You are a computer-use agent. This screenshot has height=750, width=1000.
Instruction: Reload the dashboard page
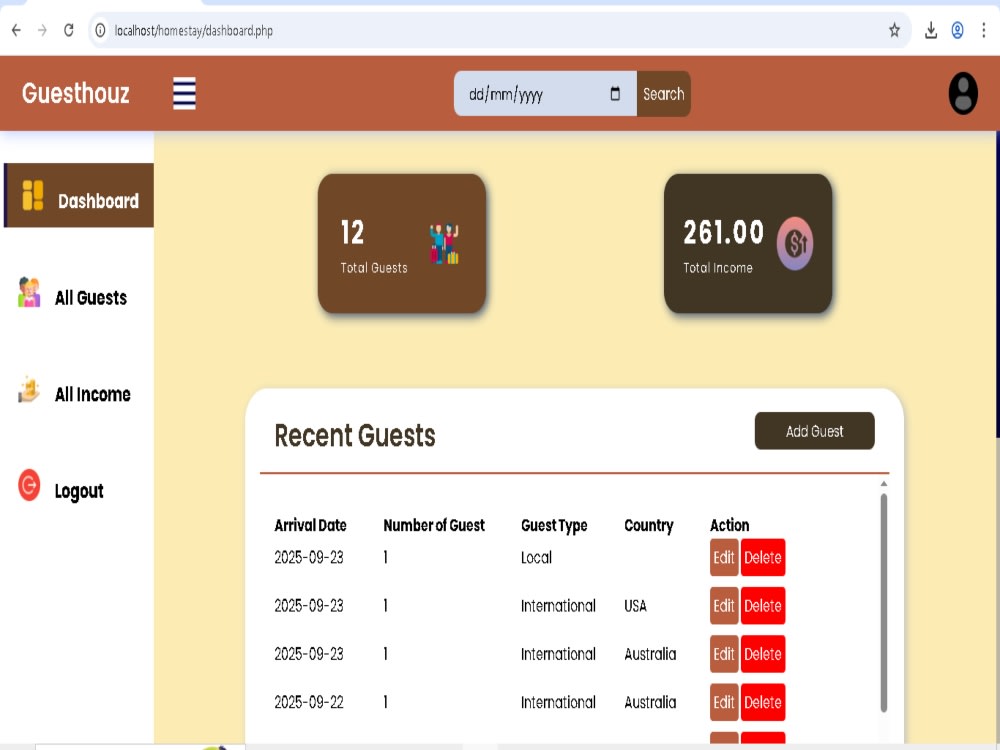[68, 30]
